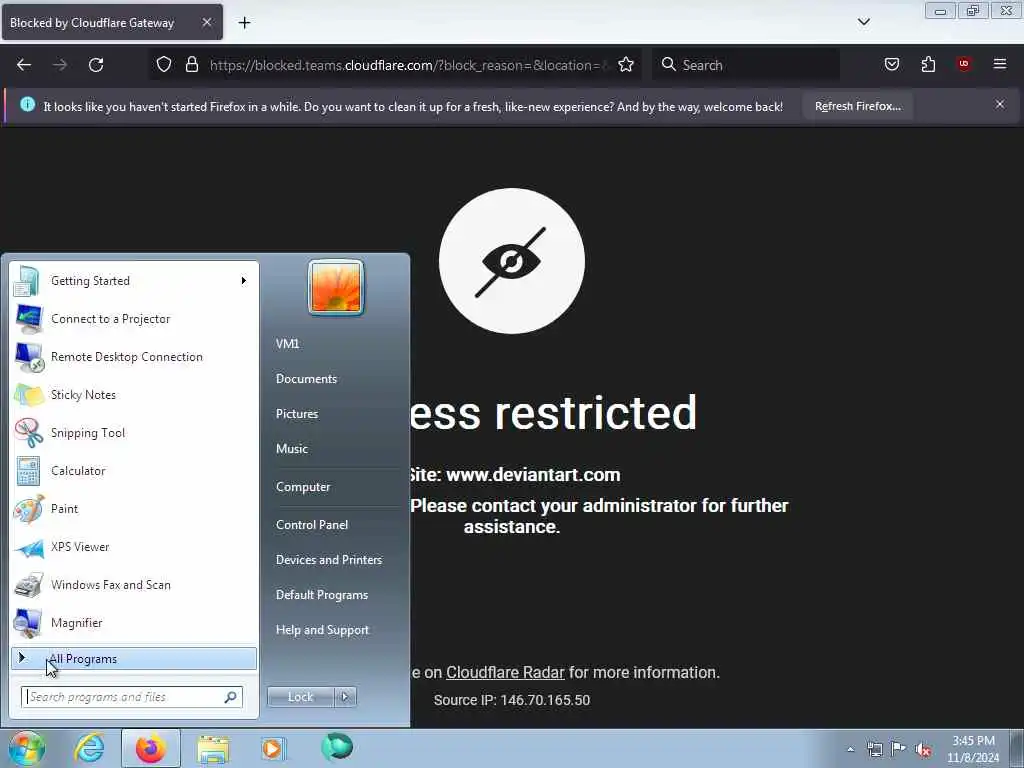Expand the Getting Started submenu arrow
This screenshot has height=768, width=1024.
pyautogui.click(x=244, y=281)
